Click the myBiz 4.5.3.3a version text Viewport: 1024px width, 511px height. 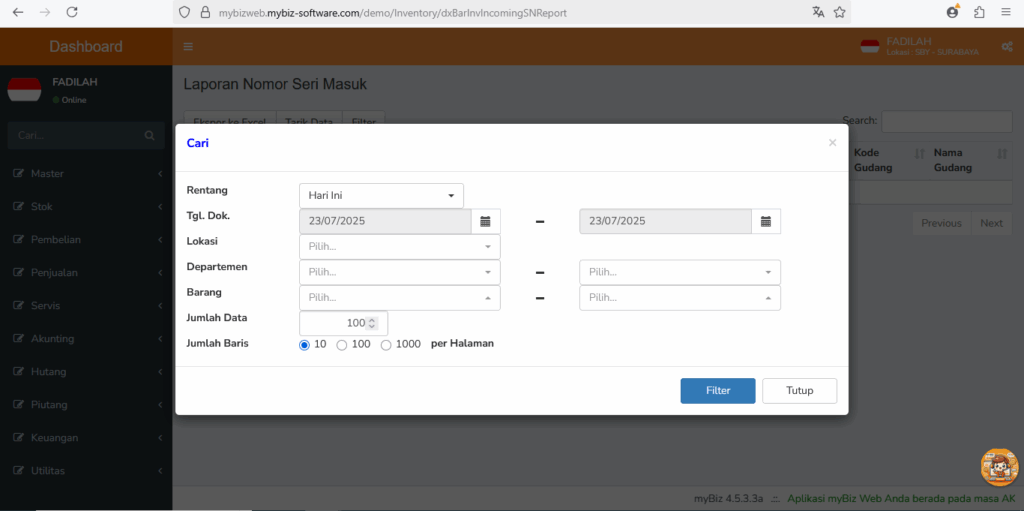(x=728, y=498)
